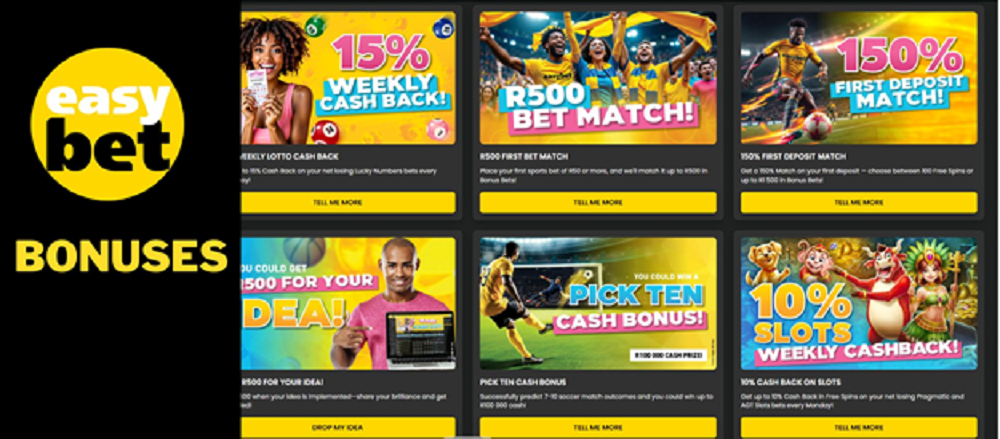
Task: Click the BONUSES title text
Action: [121, 256]
